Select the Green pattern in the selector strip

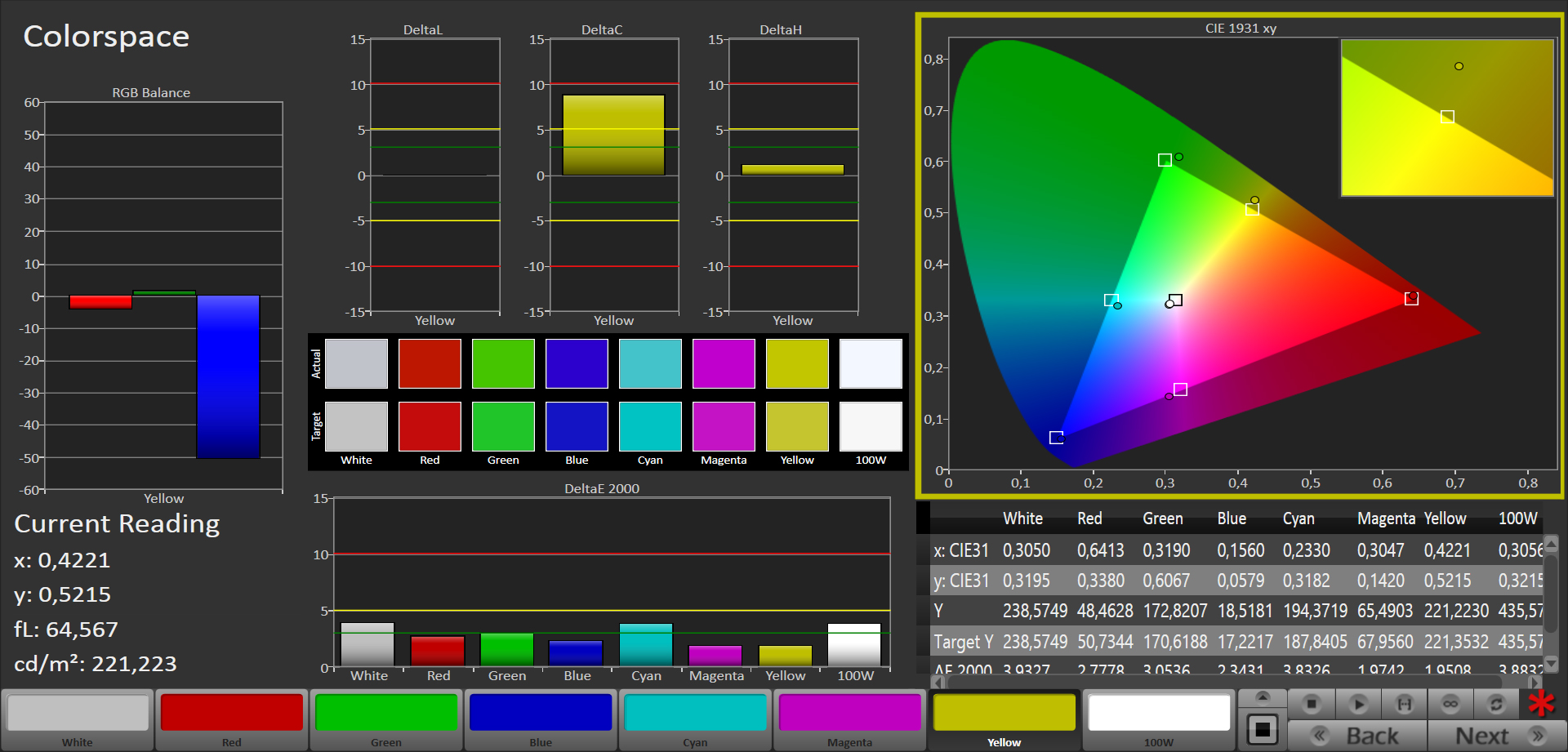coord(386,719)
